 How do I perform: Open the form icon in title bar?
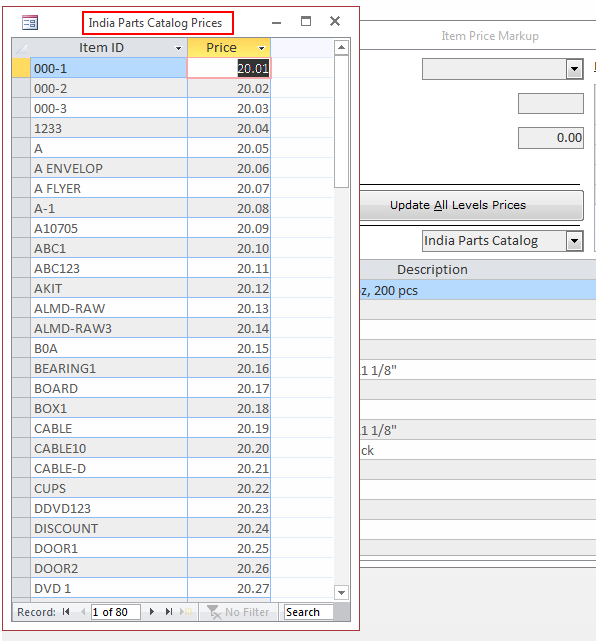pos(30,22)
